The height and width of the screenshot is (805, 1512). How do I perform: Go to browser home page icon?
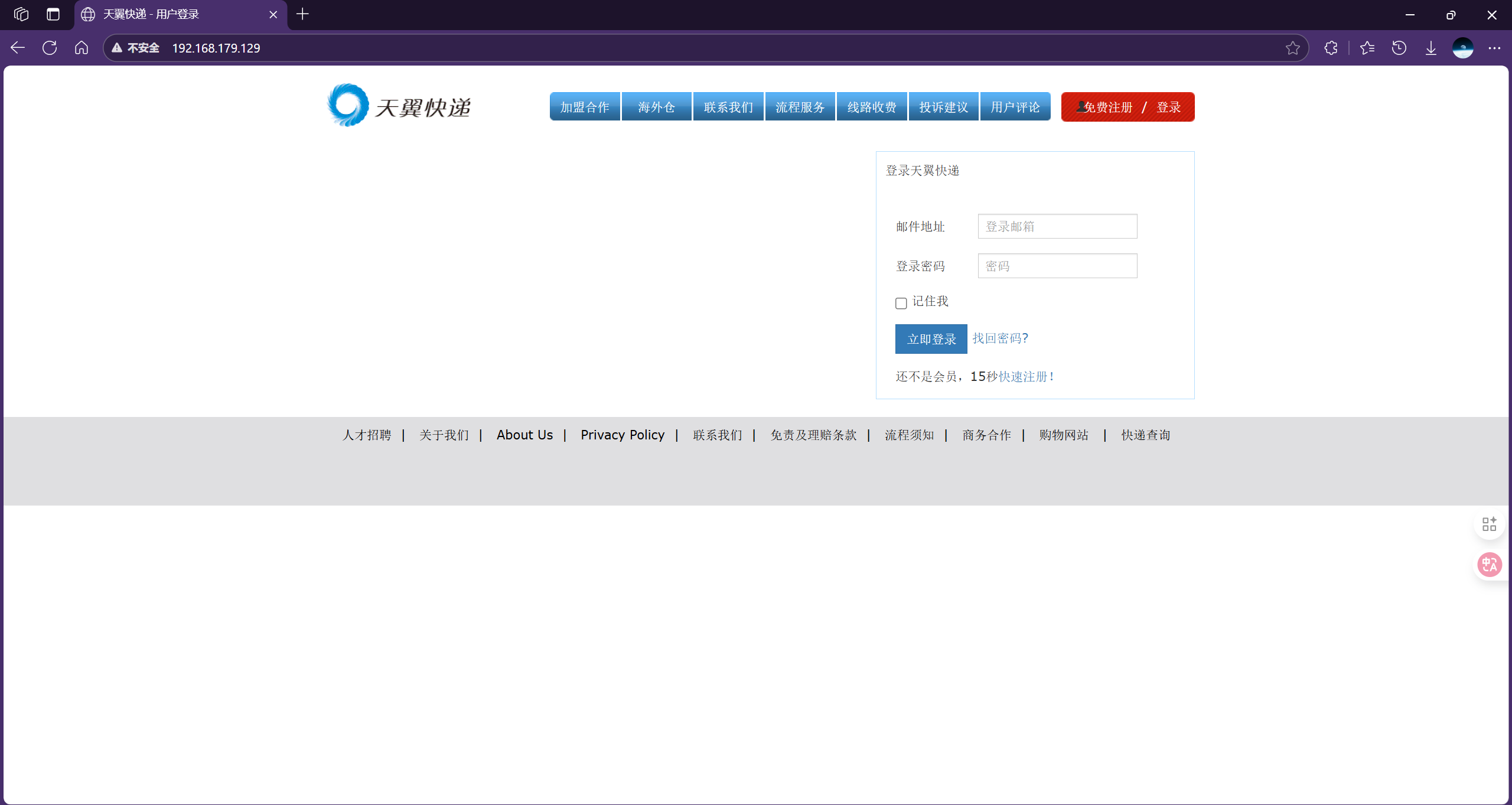click(82, 48)
